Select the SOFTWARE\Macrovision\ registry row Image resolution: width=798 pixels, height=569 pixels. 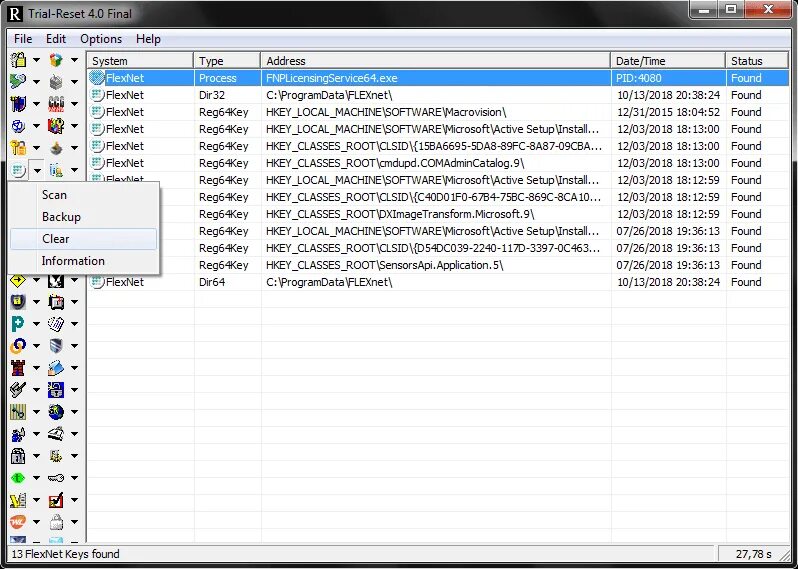(438, 112)
